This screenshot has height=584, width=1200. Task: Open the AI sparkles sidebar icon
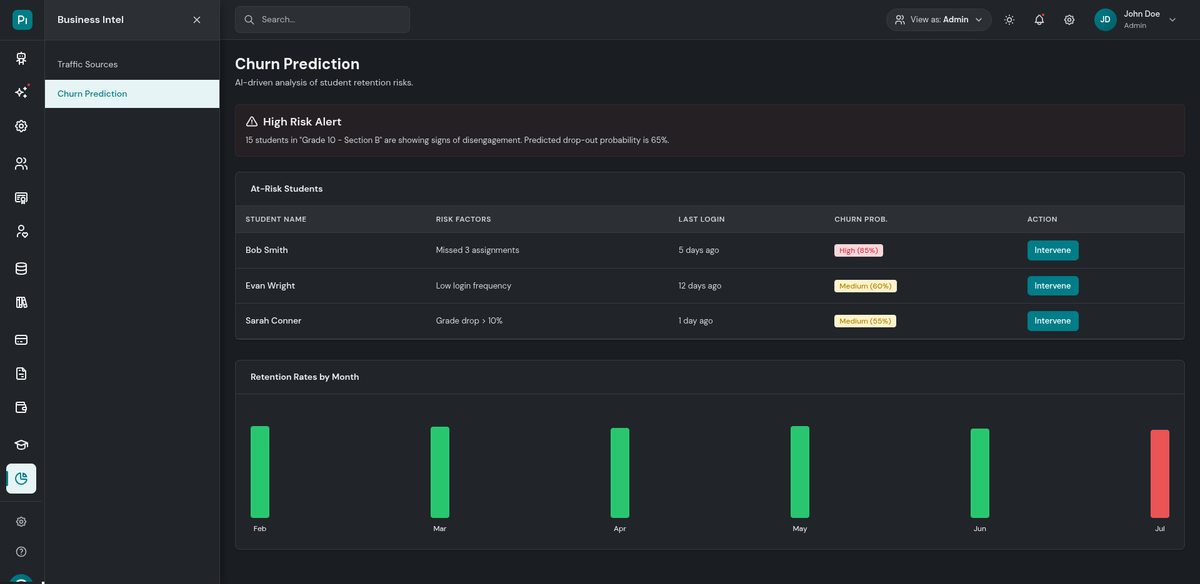click(x=21, y=92)
